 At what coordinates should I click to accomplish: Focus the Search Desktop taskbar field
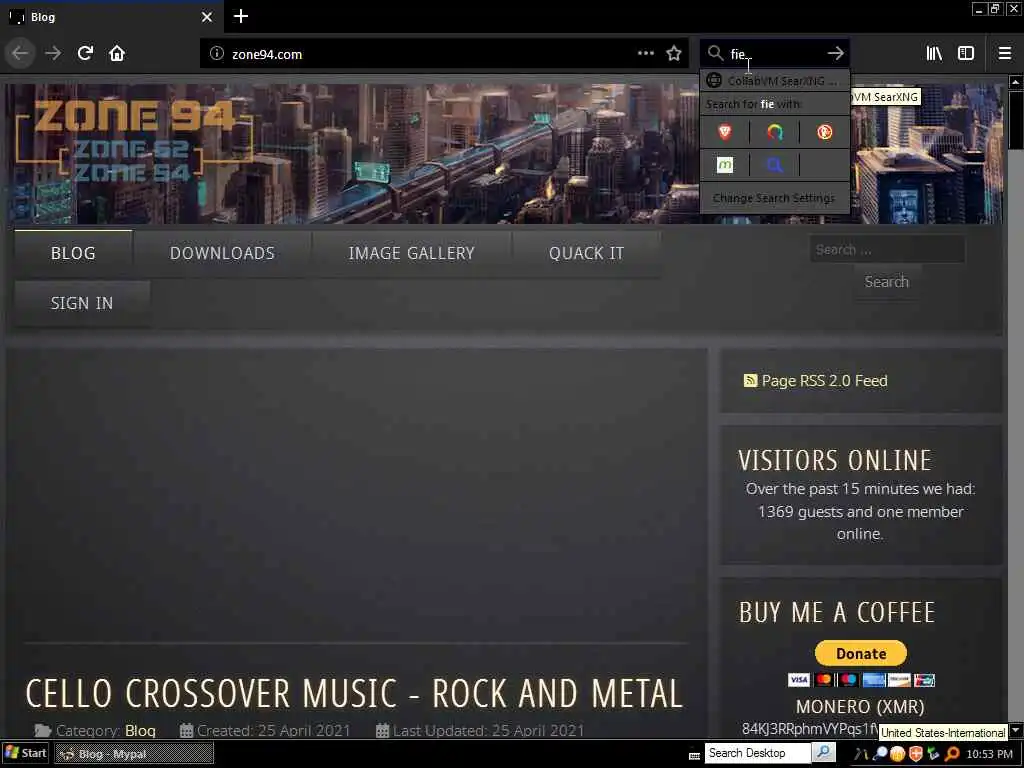click(758, 753)
